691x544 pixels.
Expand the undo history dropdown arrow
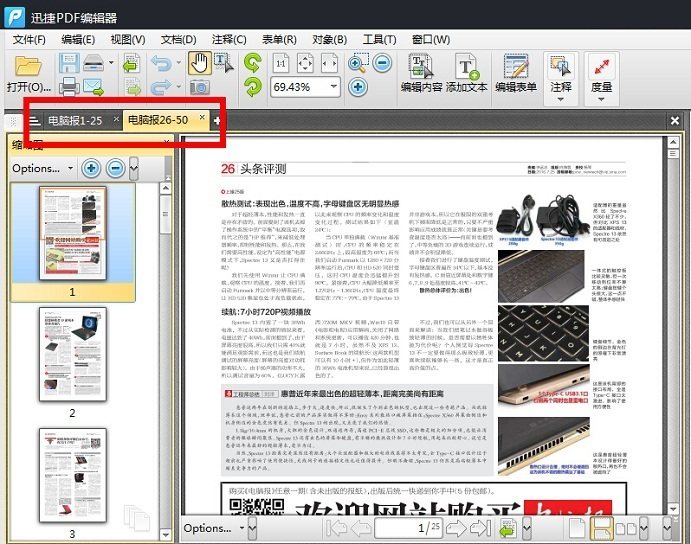[x=178, y=63]
